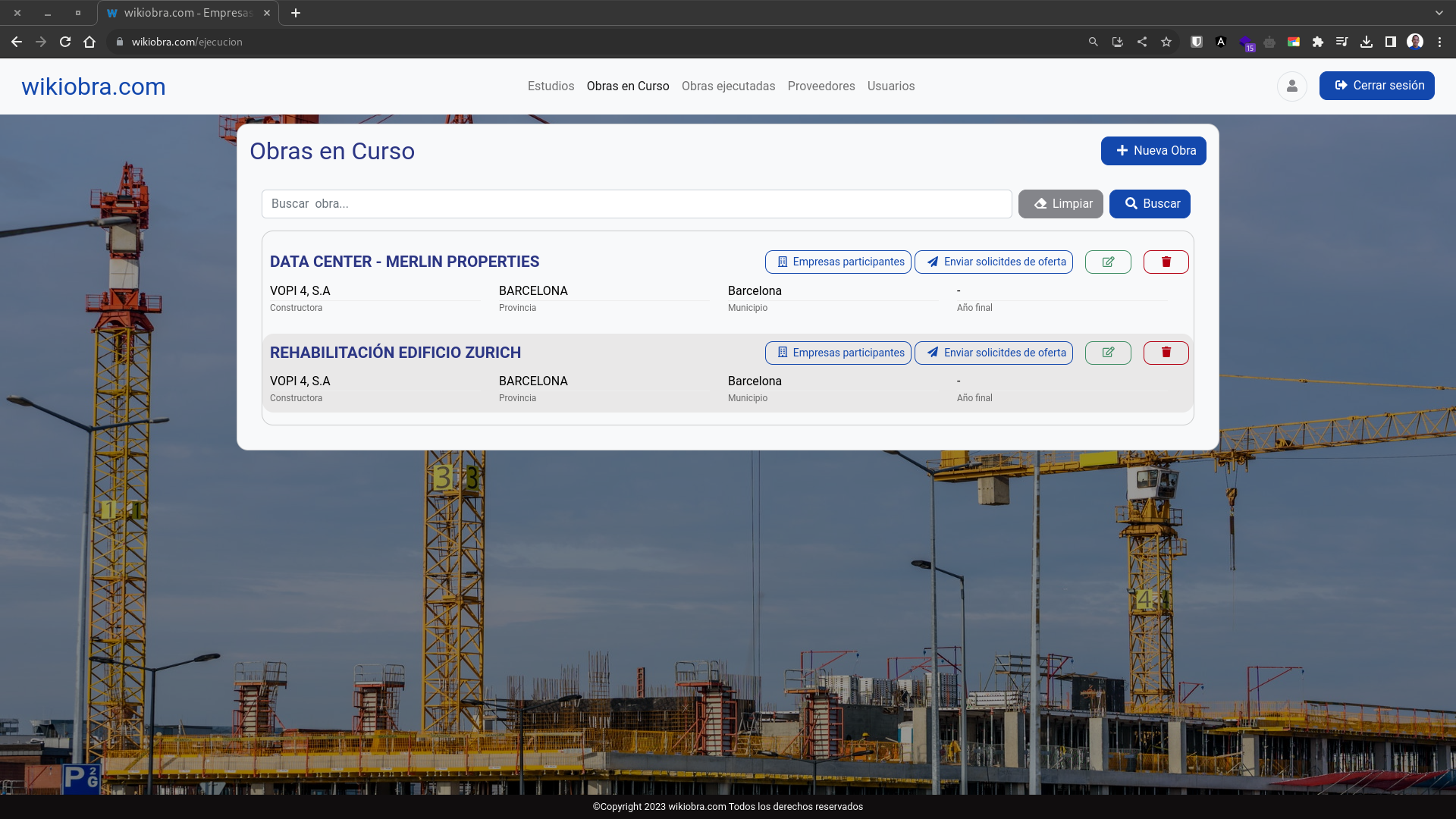The image size is (1456, 819).
Task: Edit the REHABILITACIÓN EDIFICIO ZURICH obra
Action: tap(1108, 353)
